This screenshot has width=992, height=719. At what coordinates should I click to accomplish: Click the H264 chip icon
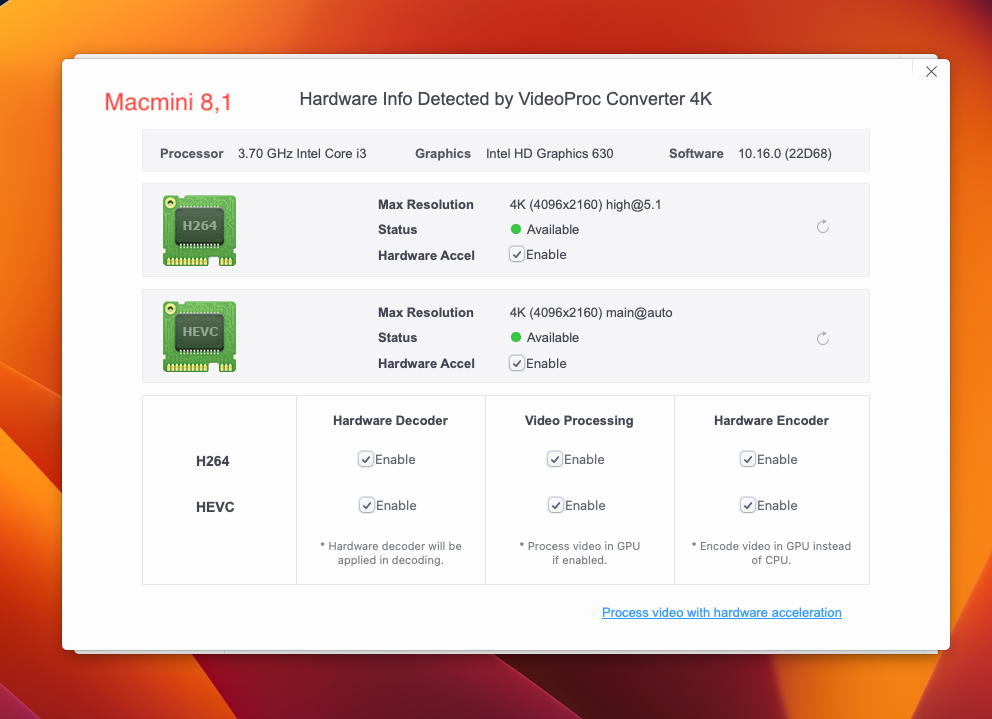[x=199, y=230]
